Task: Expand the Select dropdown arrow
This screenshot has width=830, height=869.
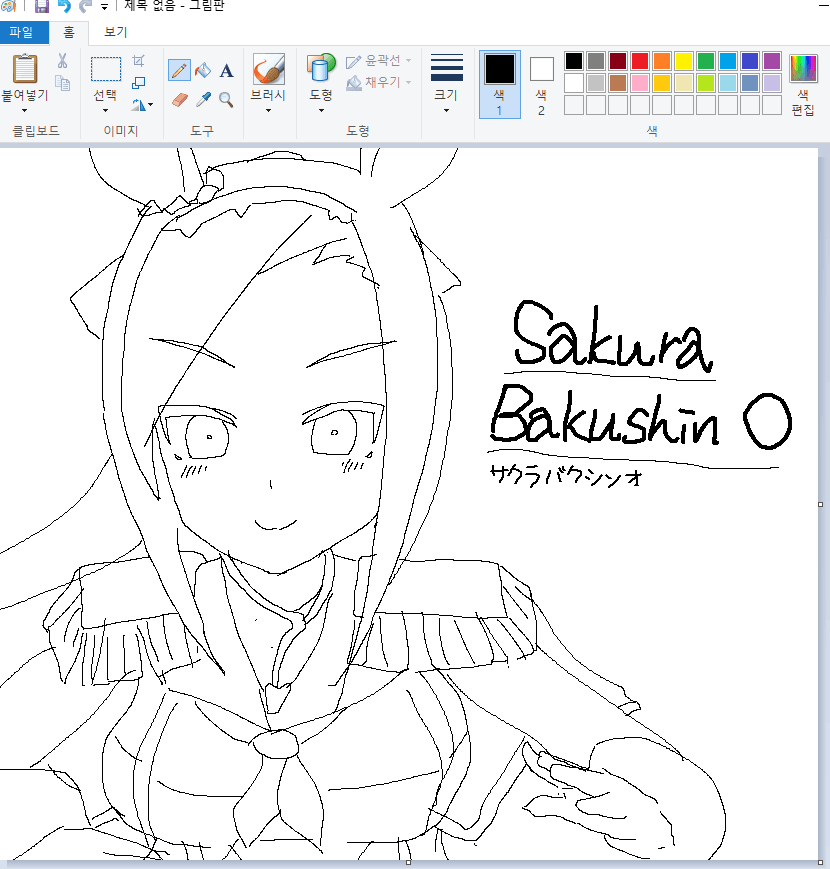Action: tap(105, 110)
